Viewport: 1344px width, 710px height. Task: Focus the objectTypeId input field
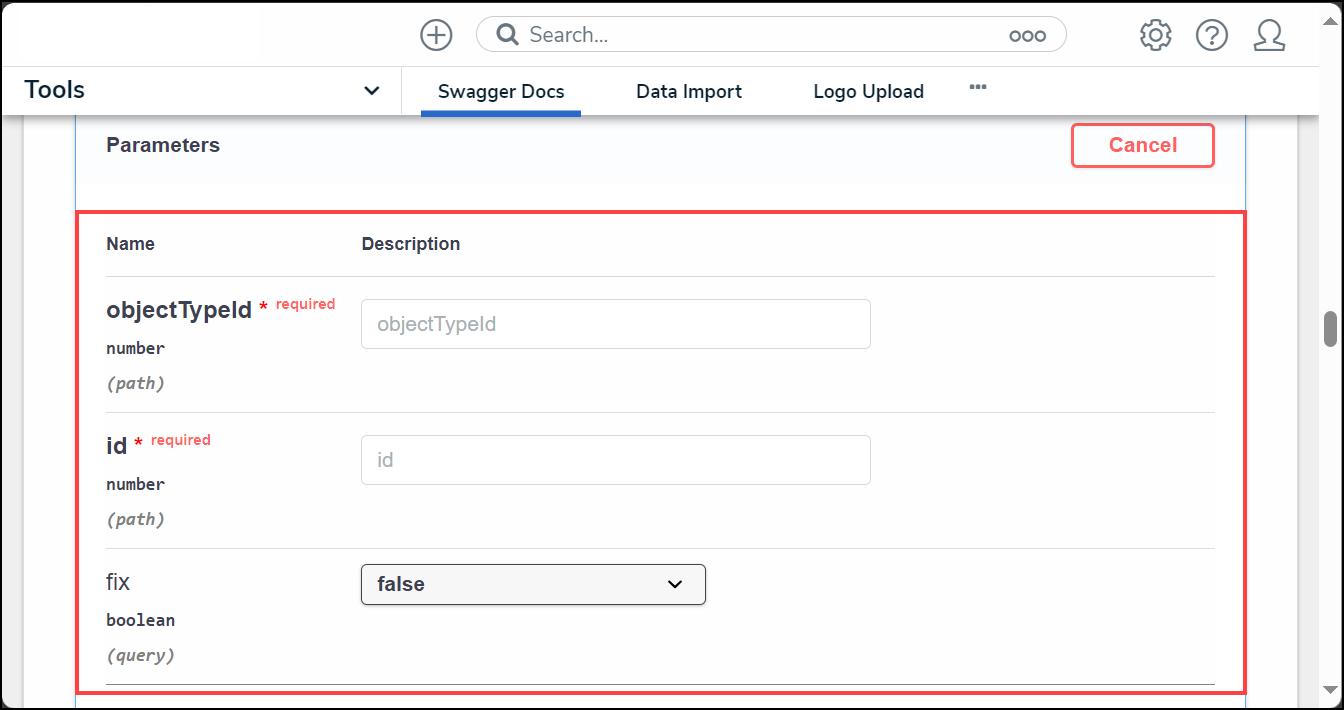[615, 324]
